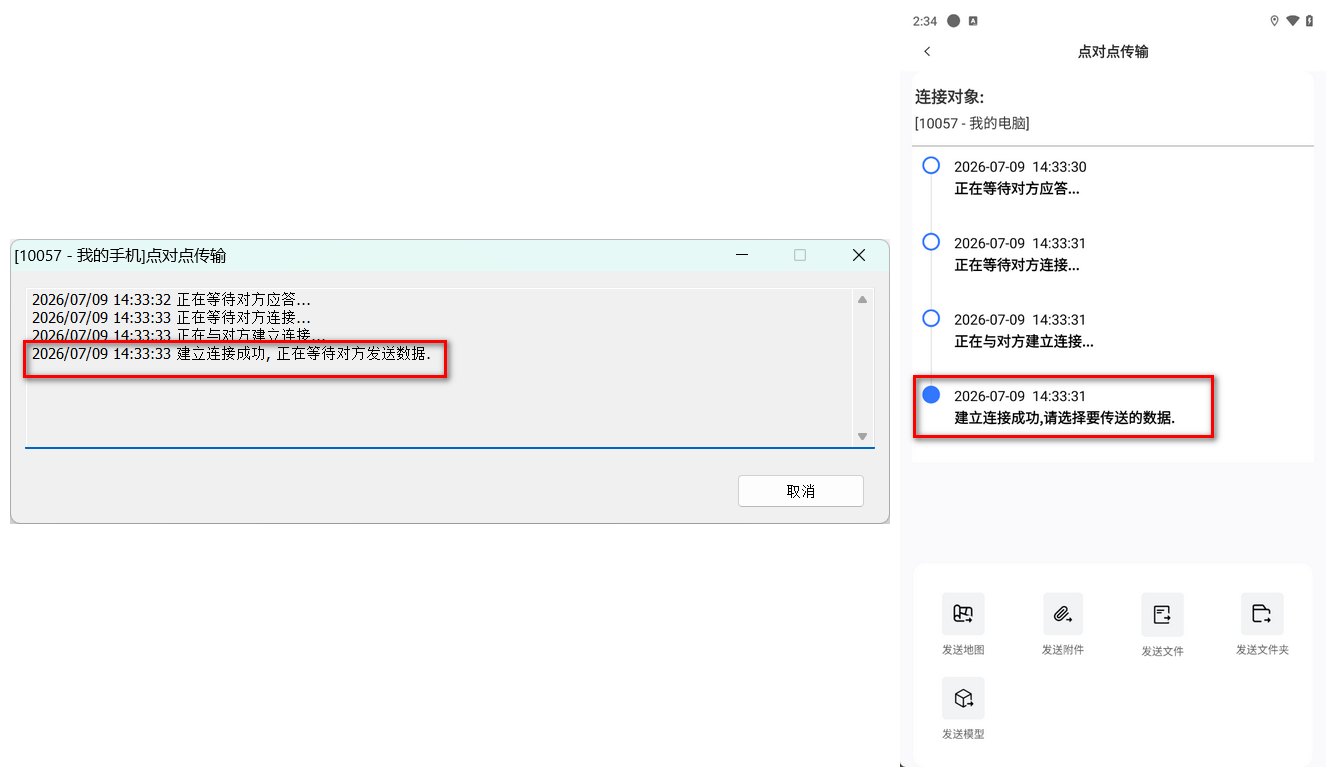Click the round dot icon in phone status bar

click(953, 21)
